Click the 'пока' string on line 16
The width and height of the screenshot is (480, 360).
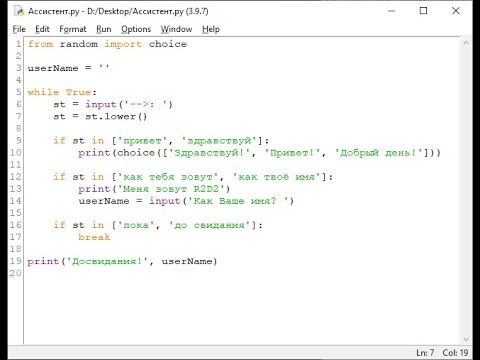pos(136,225)
